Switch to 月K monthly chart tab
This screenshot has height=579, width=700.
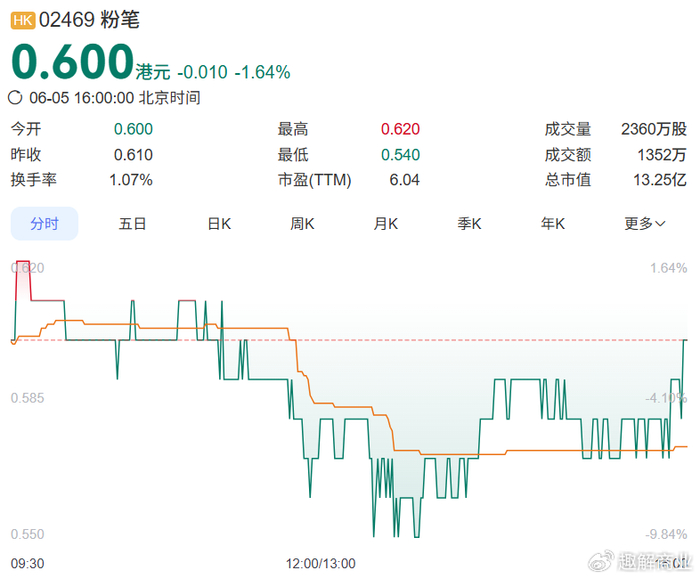pos(386,224)
